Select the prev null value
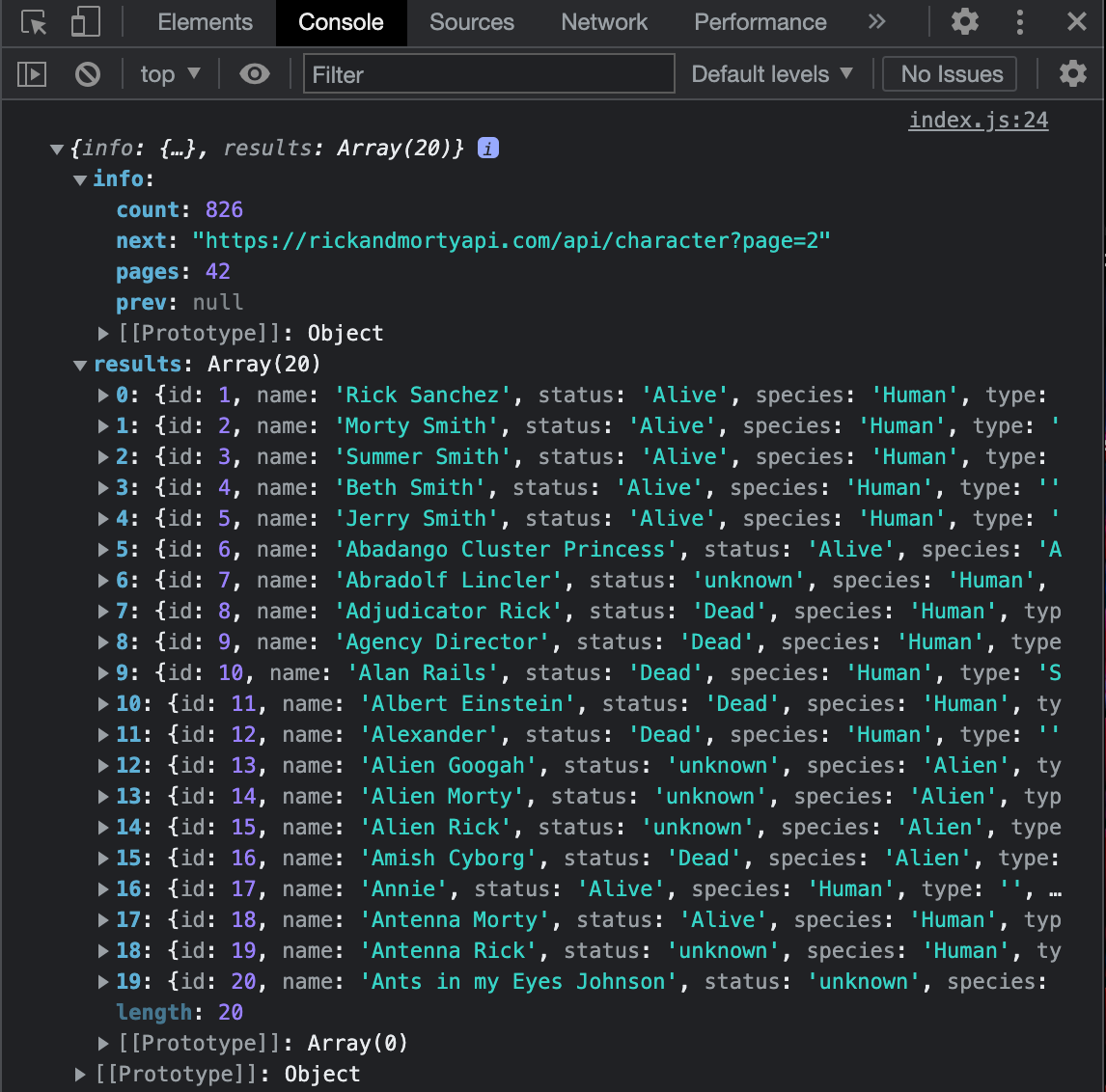The image size is (1106, 1092). pyautogui.click(x=217, y=303)
